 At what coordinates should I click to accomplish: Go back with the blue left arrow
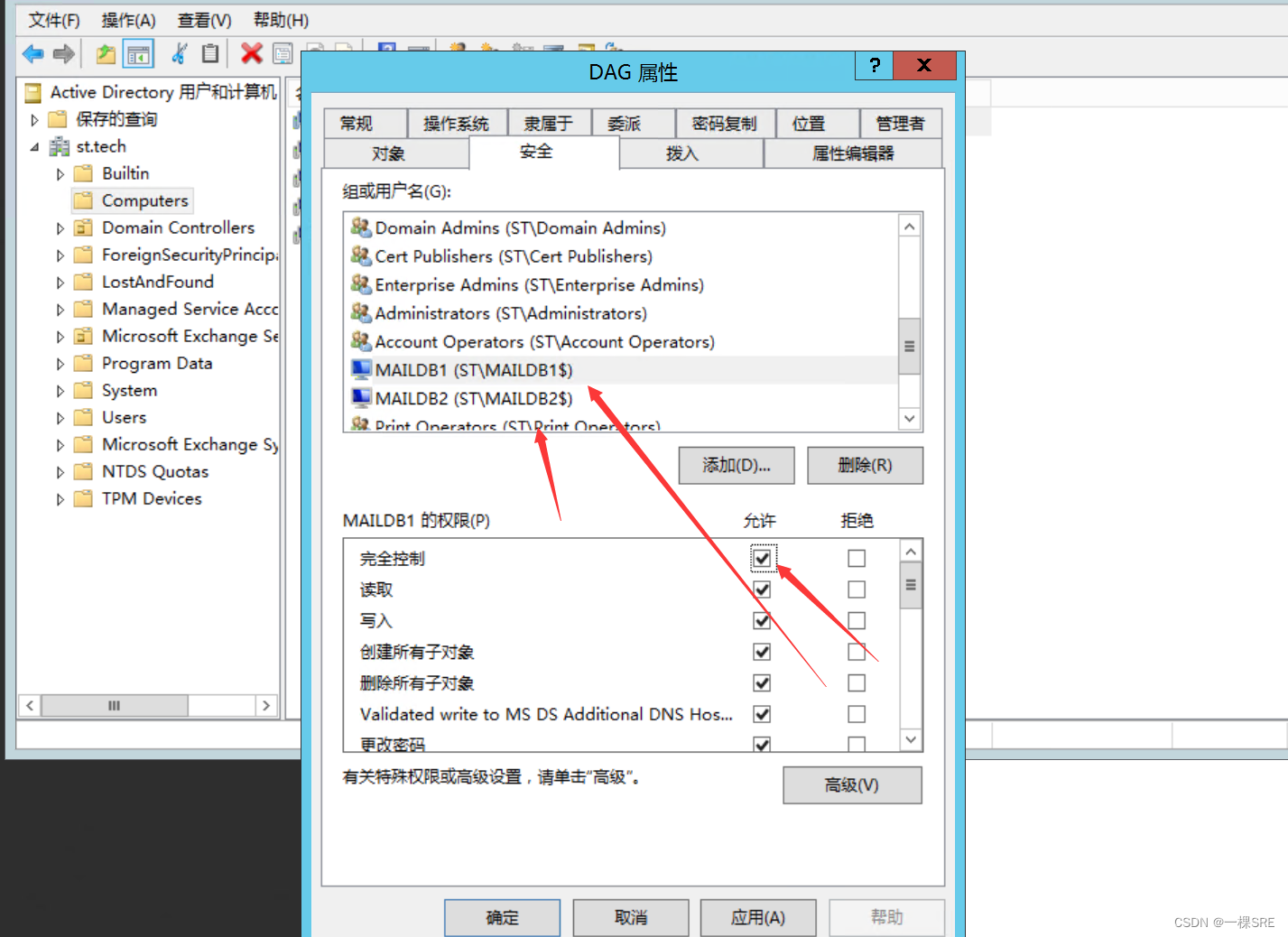click(33, 54)
